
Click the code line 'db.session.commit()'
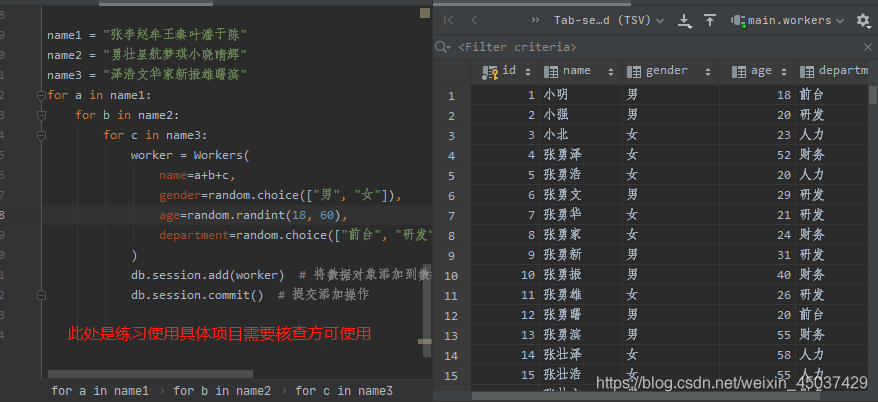197,295
